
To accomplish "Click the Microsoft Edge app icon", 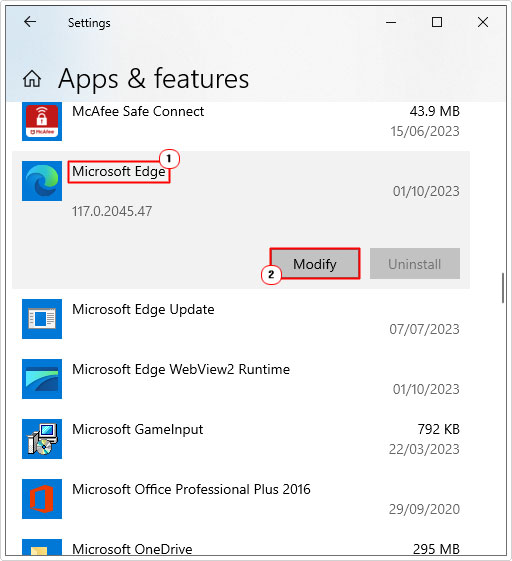I will (x=42, y=181).
